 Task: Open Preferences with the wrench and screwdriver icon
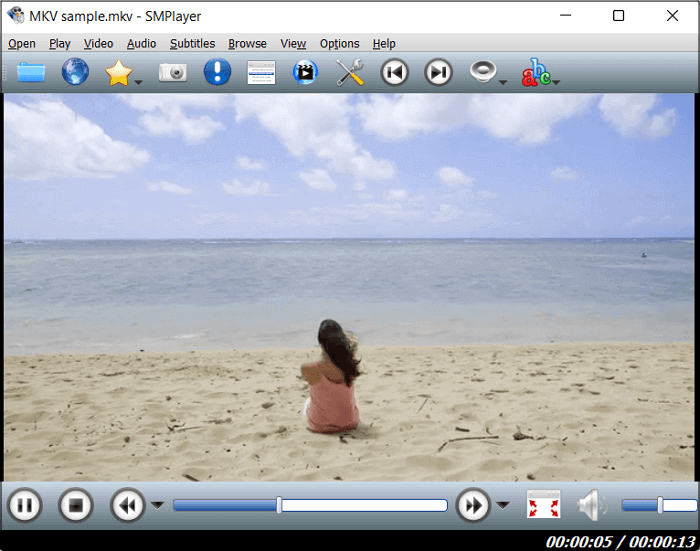pyautogui.click(x=350, y=72)
